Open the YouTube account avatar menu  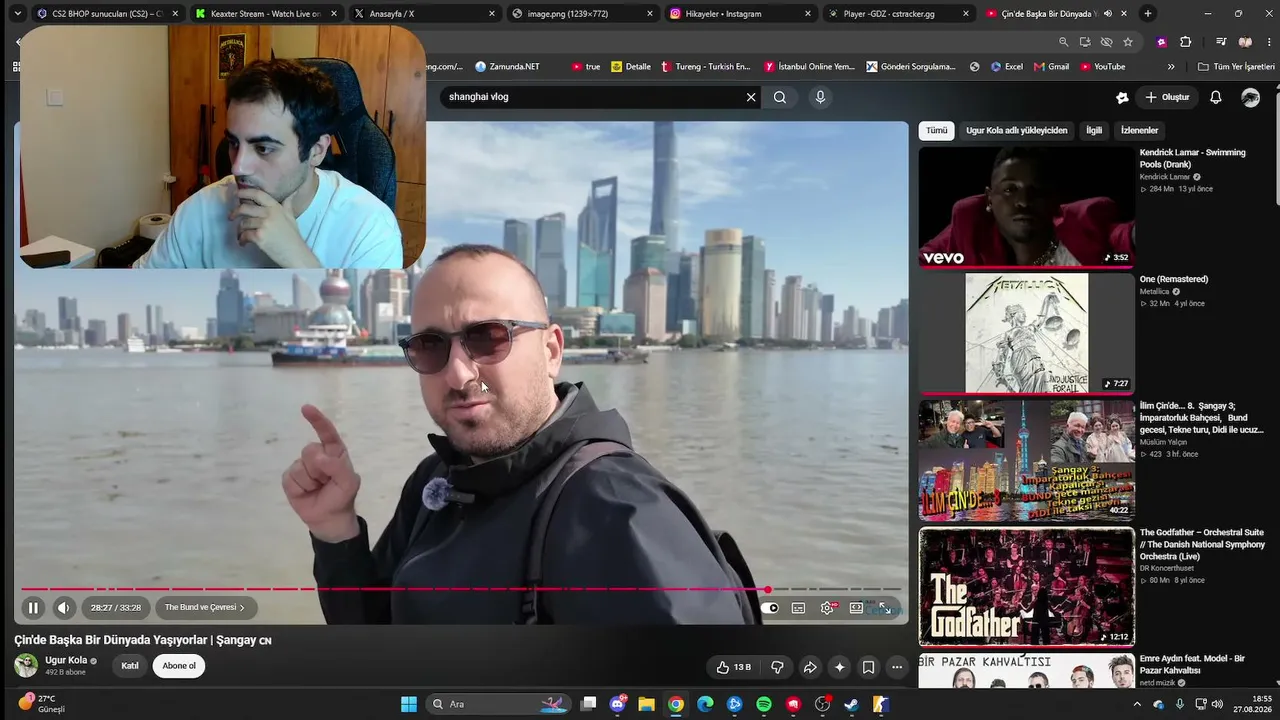pyautogui.click(x=1250, y=97)
